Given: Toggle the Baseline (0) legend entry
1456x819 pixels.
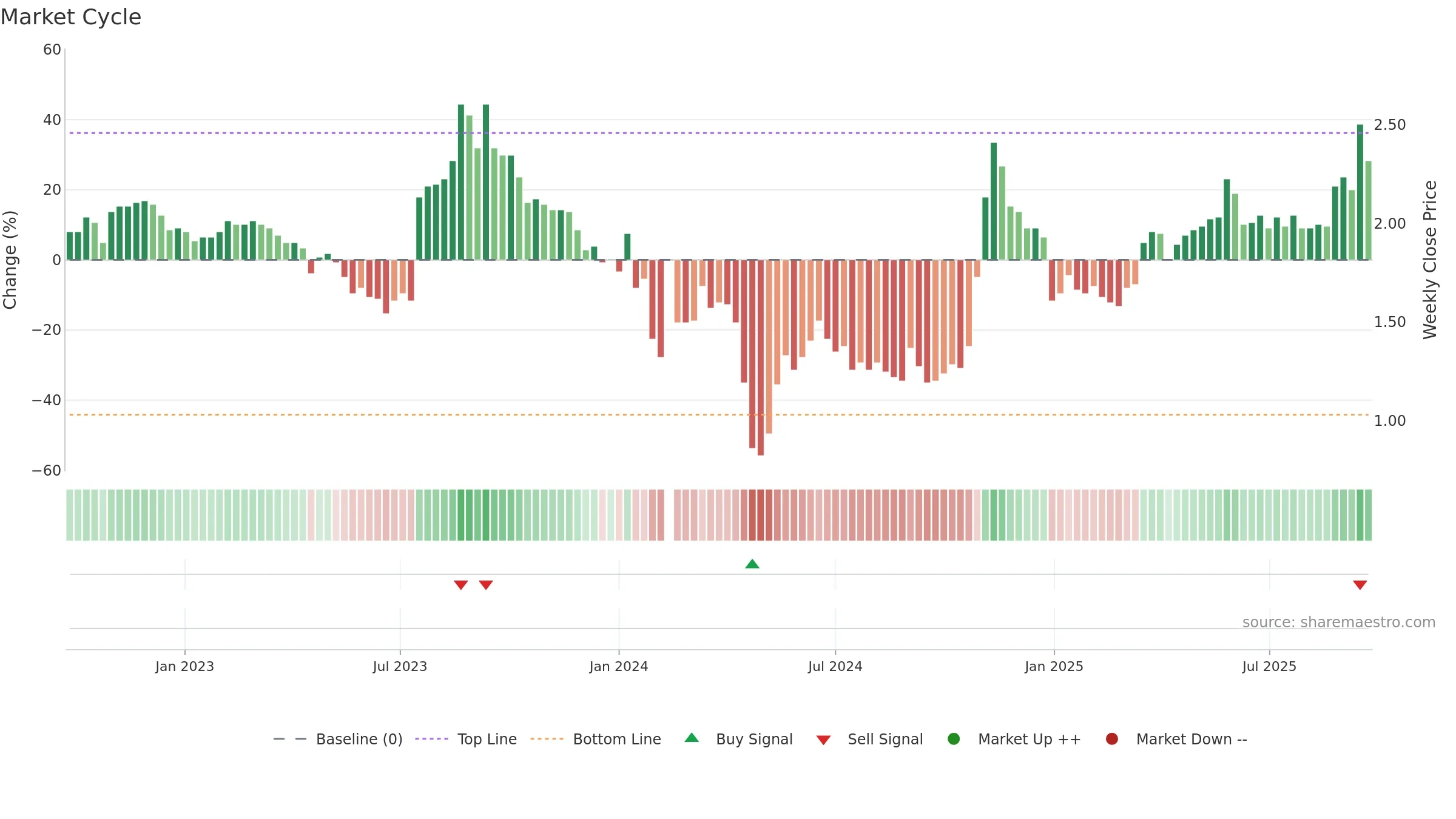Looking at the screenshot, I should tap(338, 739).
